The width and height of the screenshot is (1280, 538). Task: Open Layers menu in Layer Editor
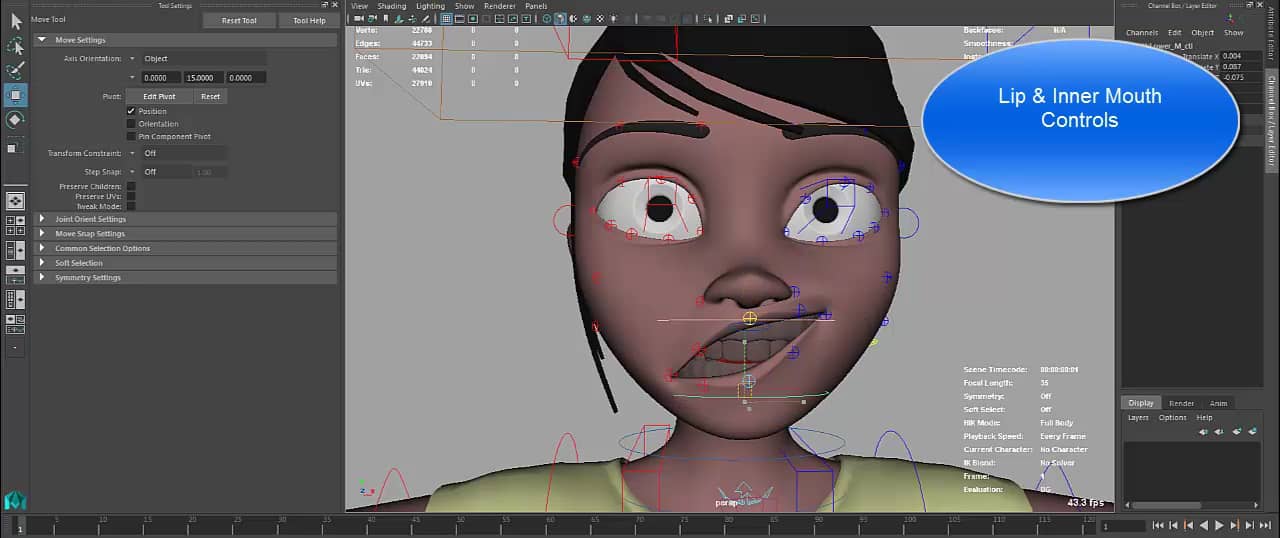(x=1139, y=418)
